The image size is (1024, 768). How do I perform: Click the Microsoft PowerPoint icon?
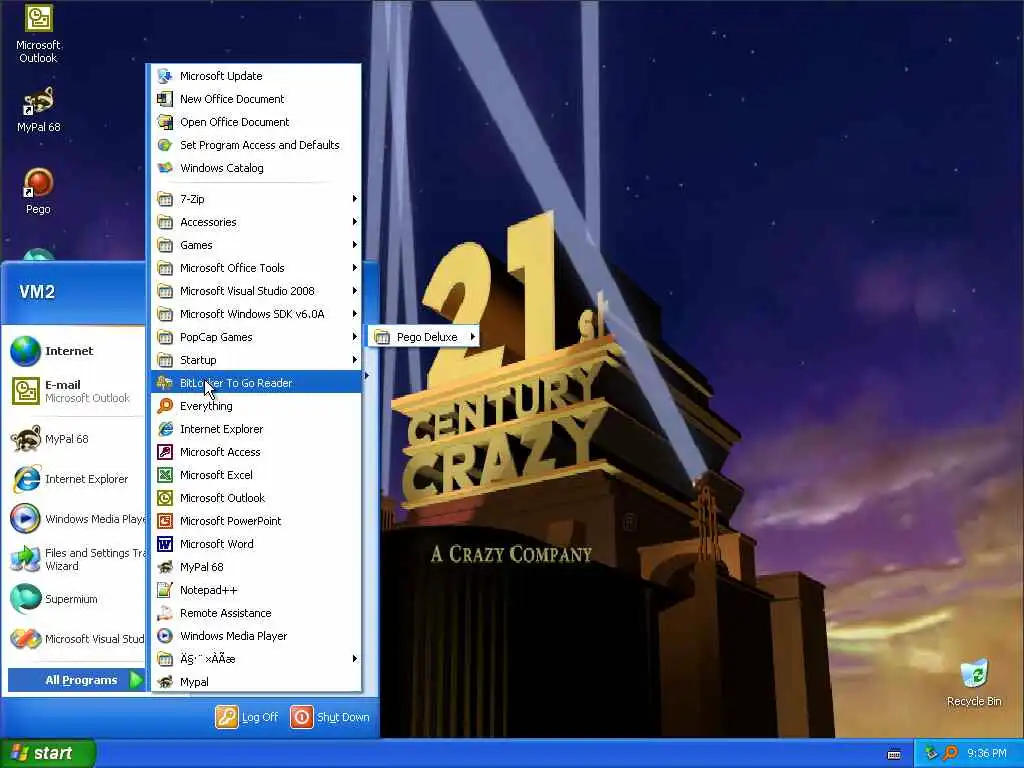click(x=165, y=520)
